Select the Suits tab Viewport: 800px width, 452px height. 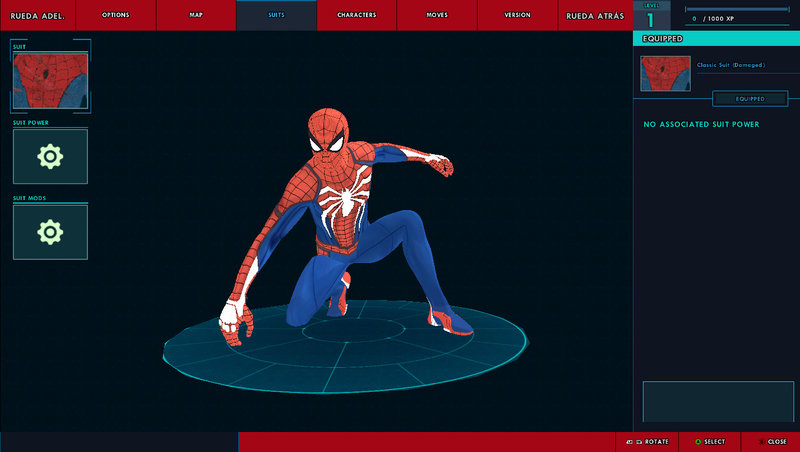[277, 15]
